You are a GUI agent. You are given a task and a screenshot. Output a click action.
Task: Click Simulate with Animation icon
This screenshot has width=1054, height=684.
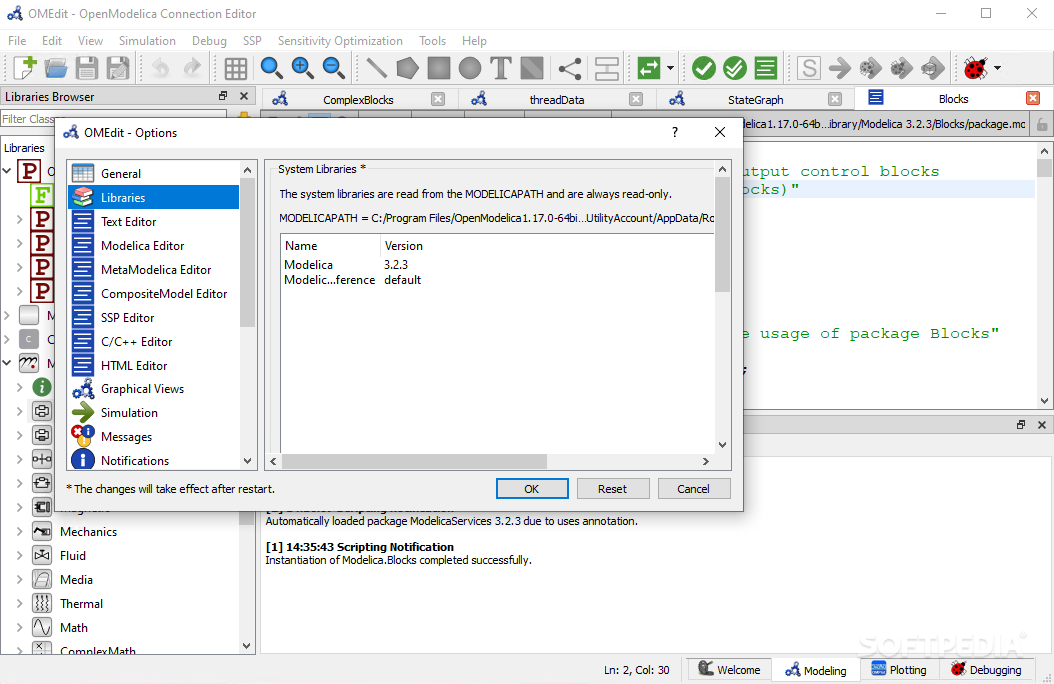click(933, 68)
